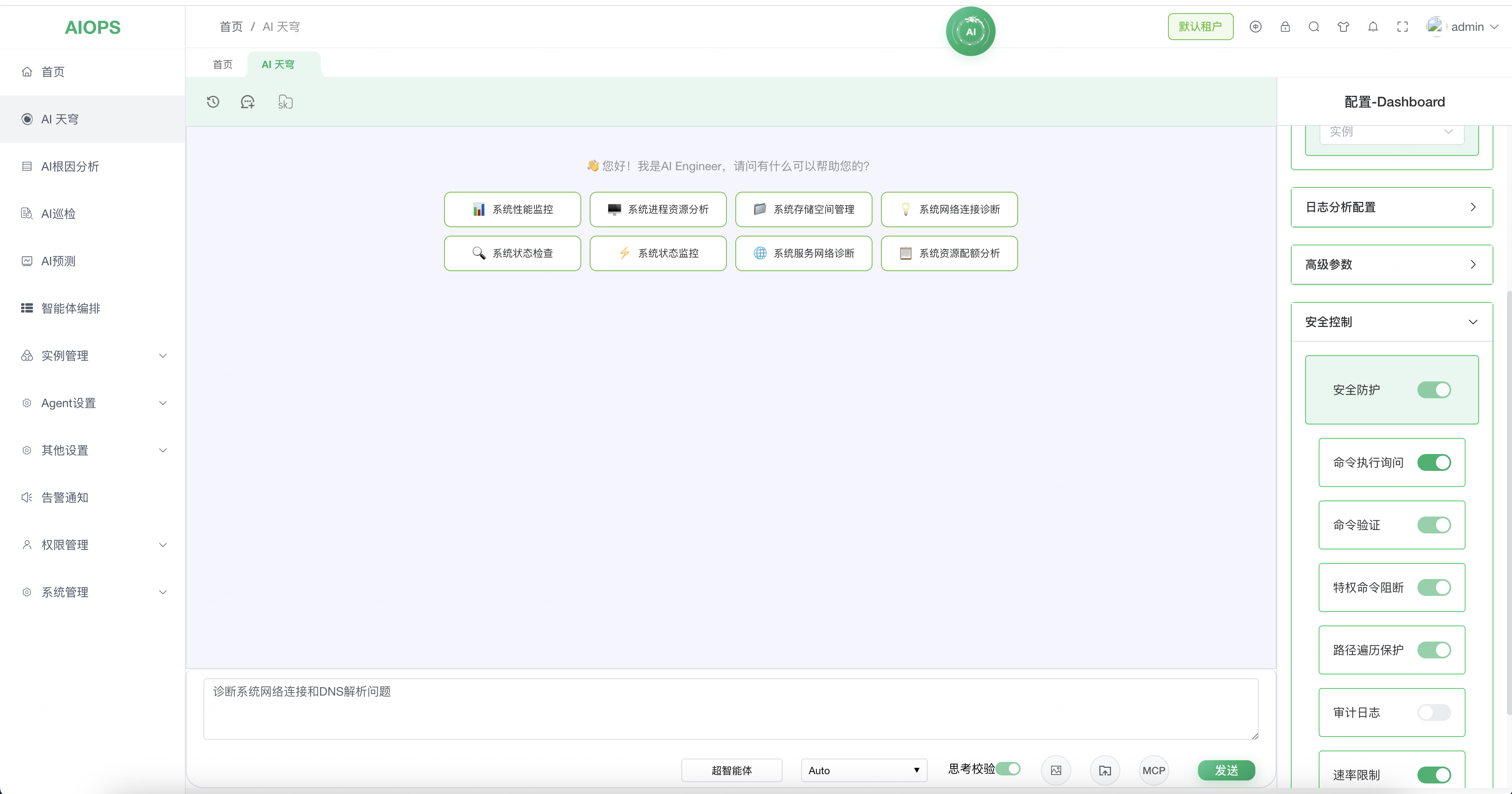Collapse the 安全控制 section

coord(1392,322)
